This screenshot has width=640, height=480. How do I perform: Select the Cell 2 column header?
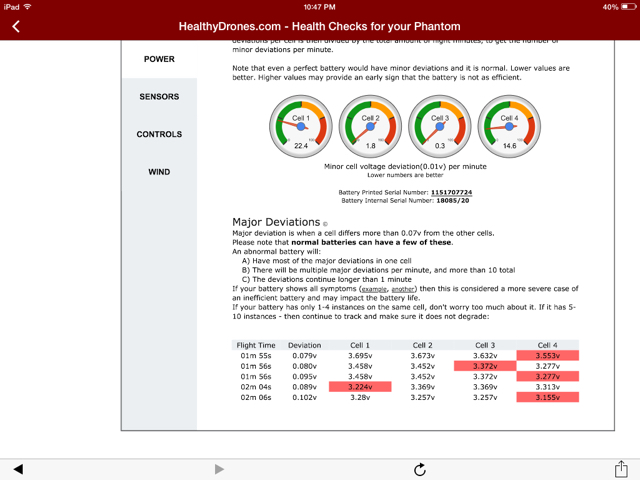[x=422, y=345]
